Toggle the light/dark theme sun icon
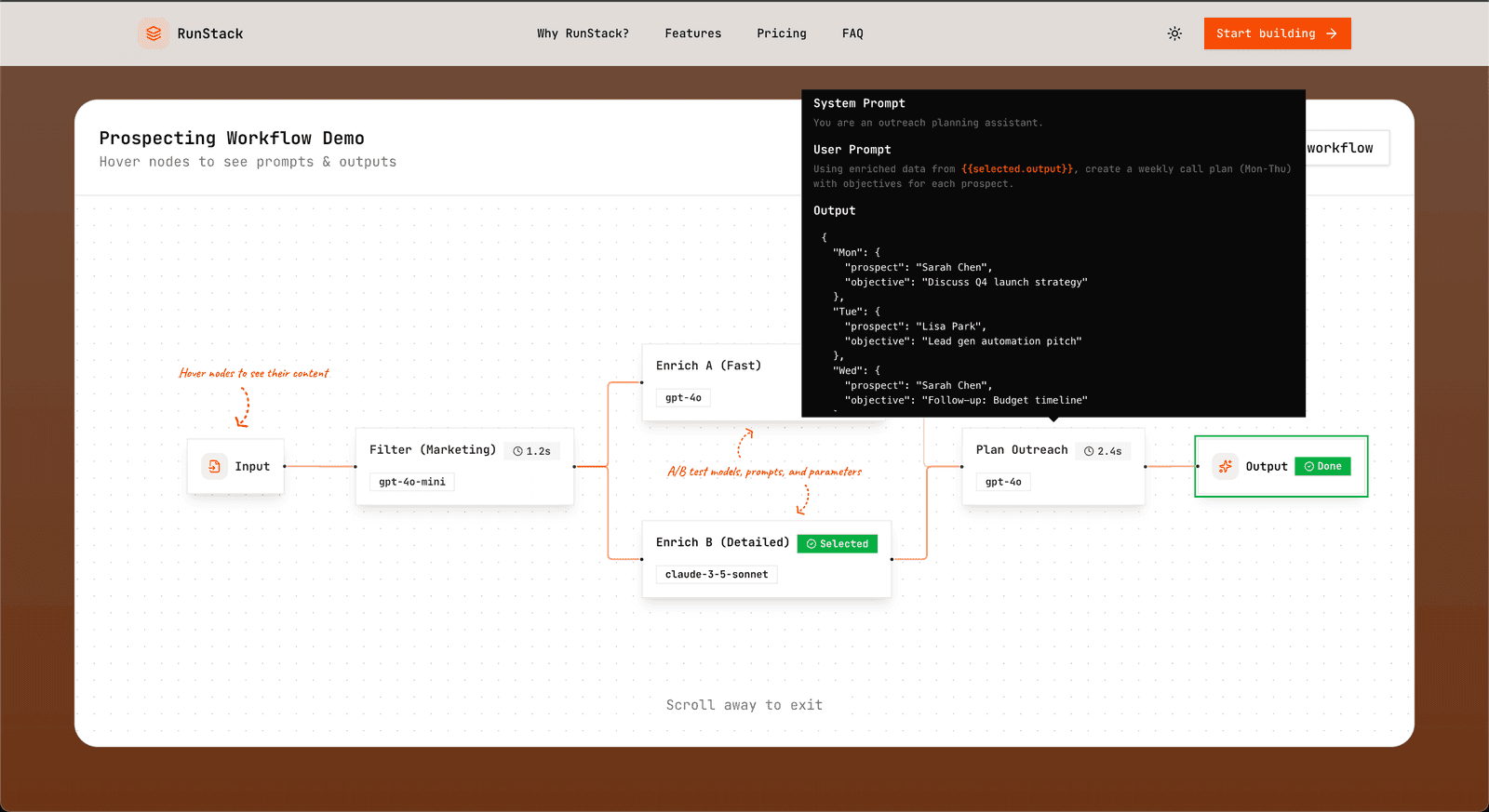The height and width of the screenshot is (812, 1489). pyautogui.click(x=1174, y=33)
